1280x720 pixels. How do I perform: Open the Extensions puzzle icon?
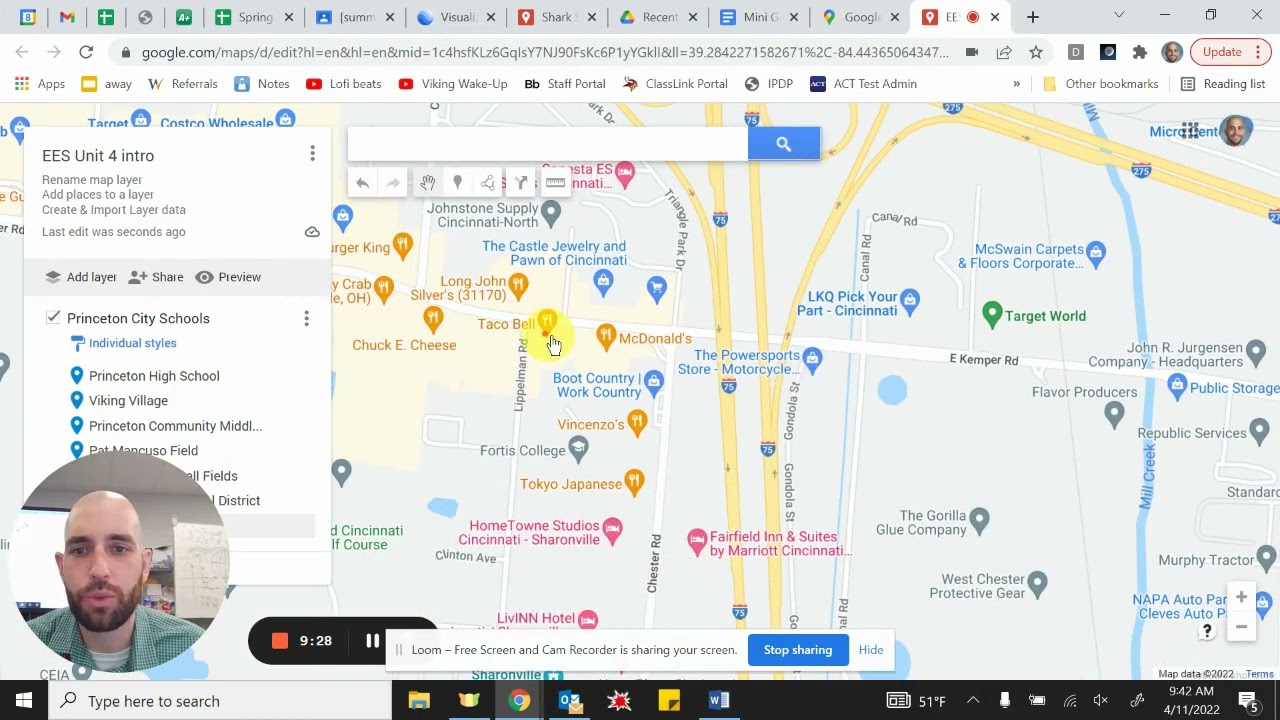1140,52
